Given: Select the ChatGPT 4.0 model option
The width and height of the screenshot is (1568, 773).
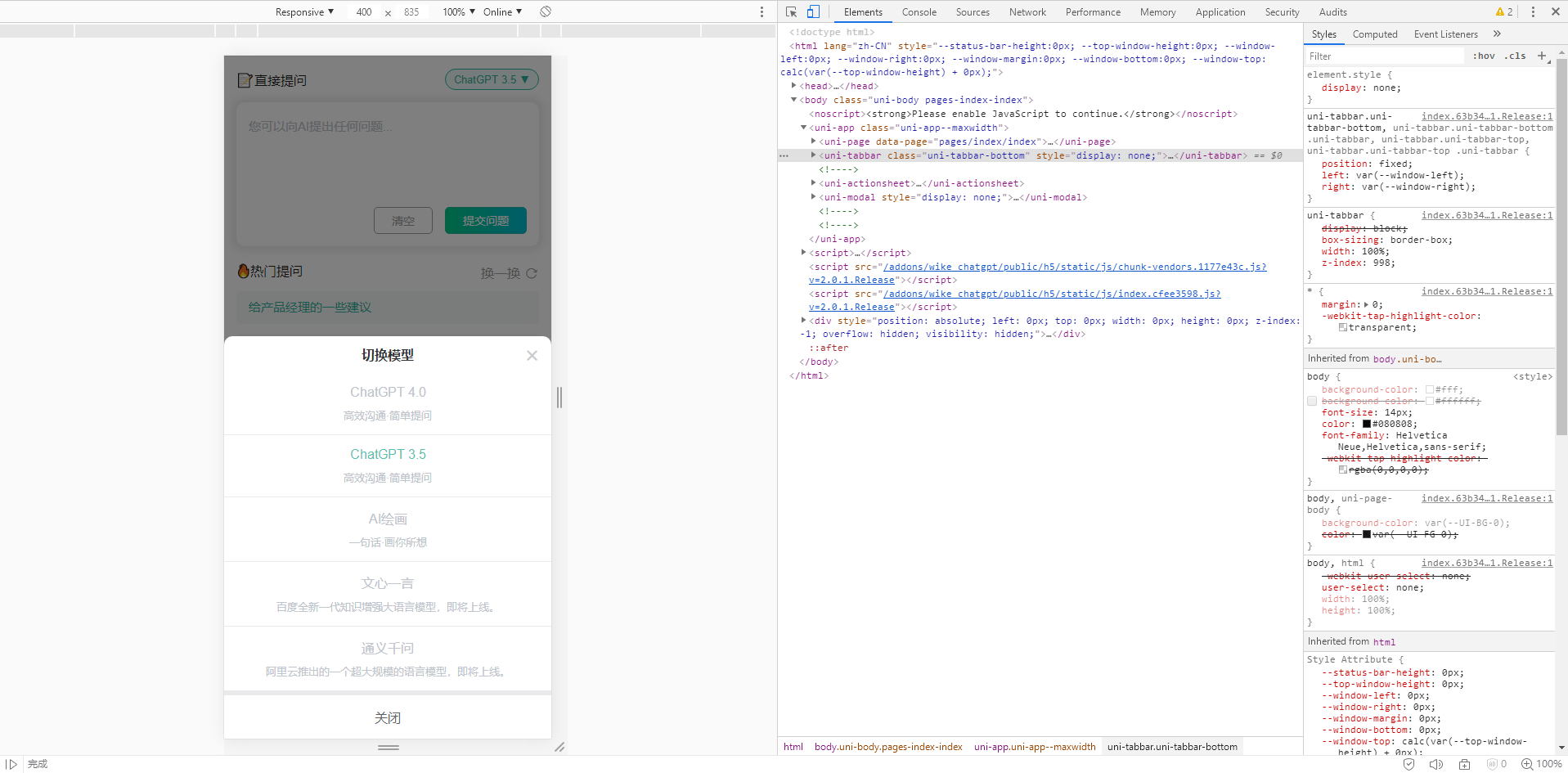Looking at the screenshot, I should (x=388, y=403).
